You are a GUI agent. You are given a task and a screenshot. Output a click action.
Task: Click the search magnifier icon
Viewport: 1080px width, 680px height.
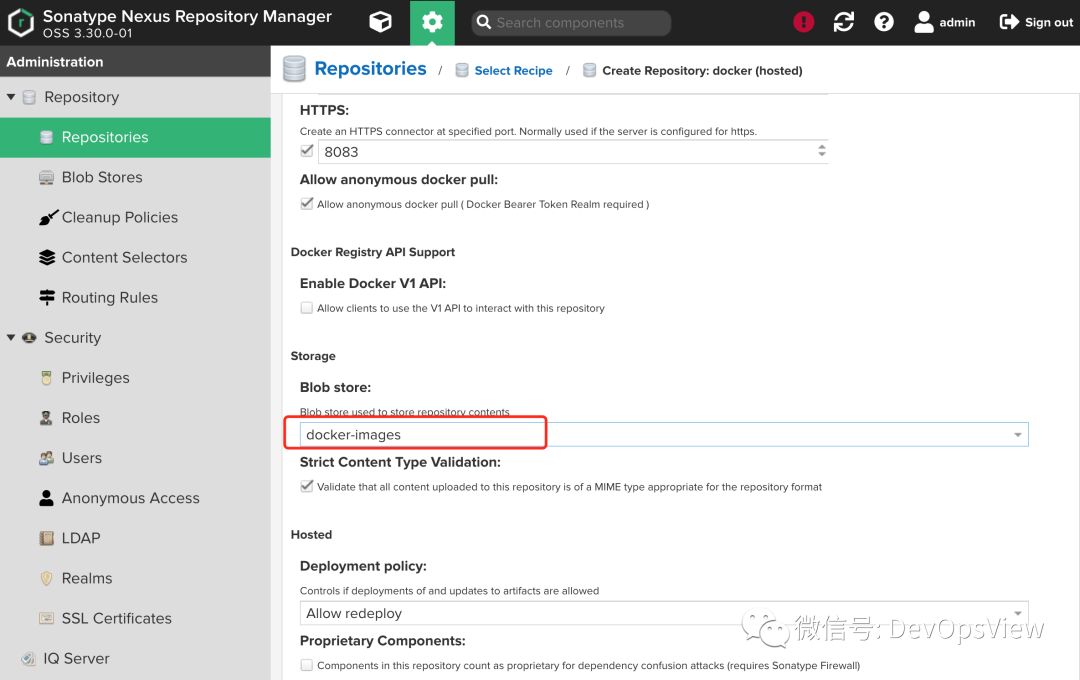484,22
